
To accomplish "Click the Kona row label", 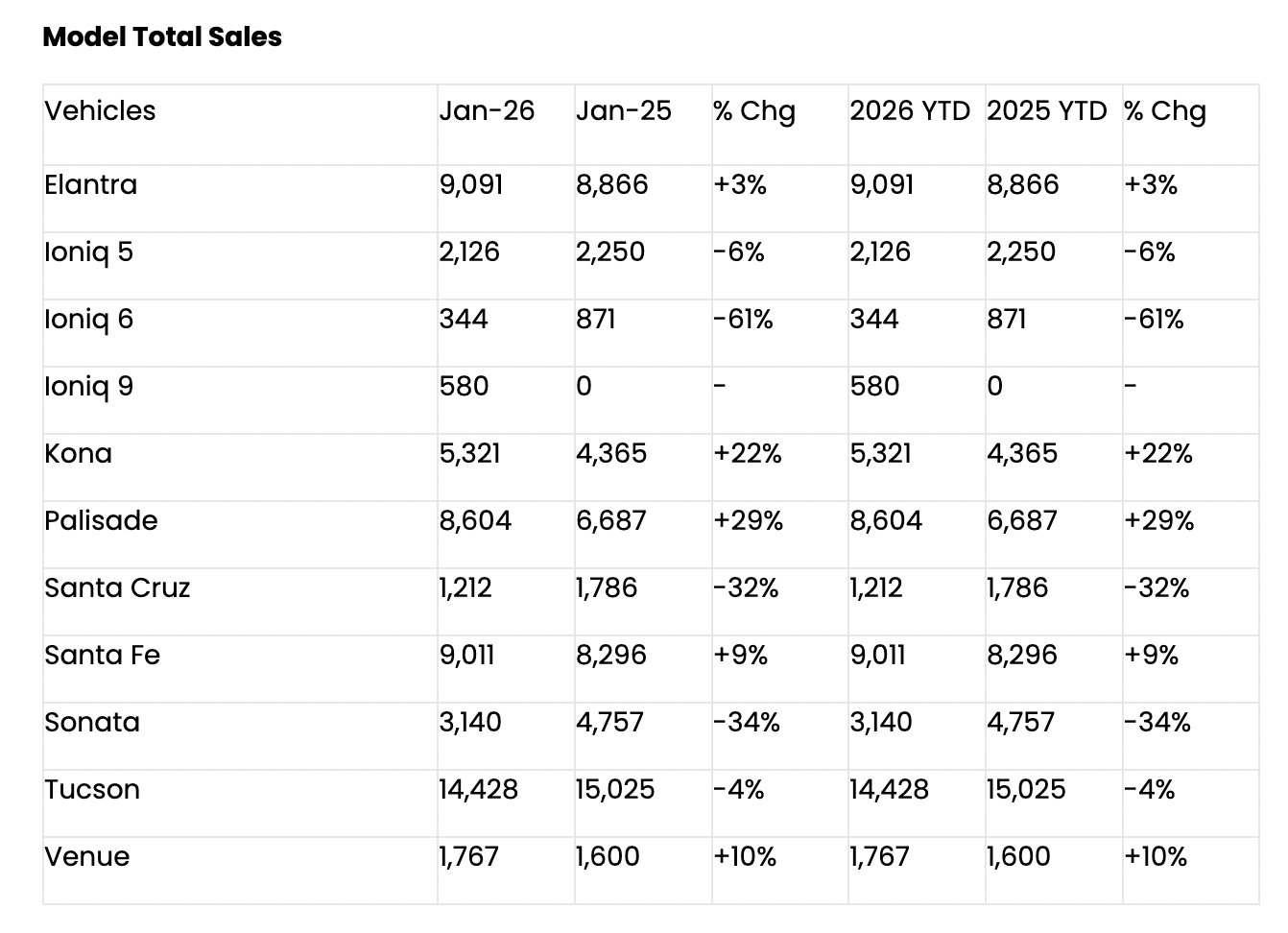I will [x=78, y=454].
